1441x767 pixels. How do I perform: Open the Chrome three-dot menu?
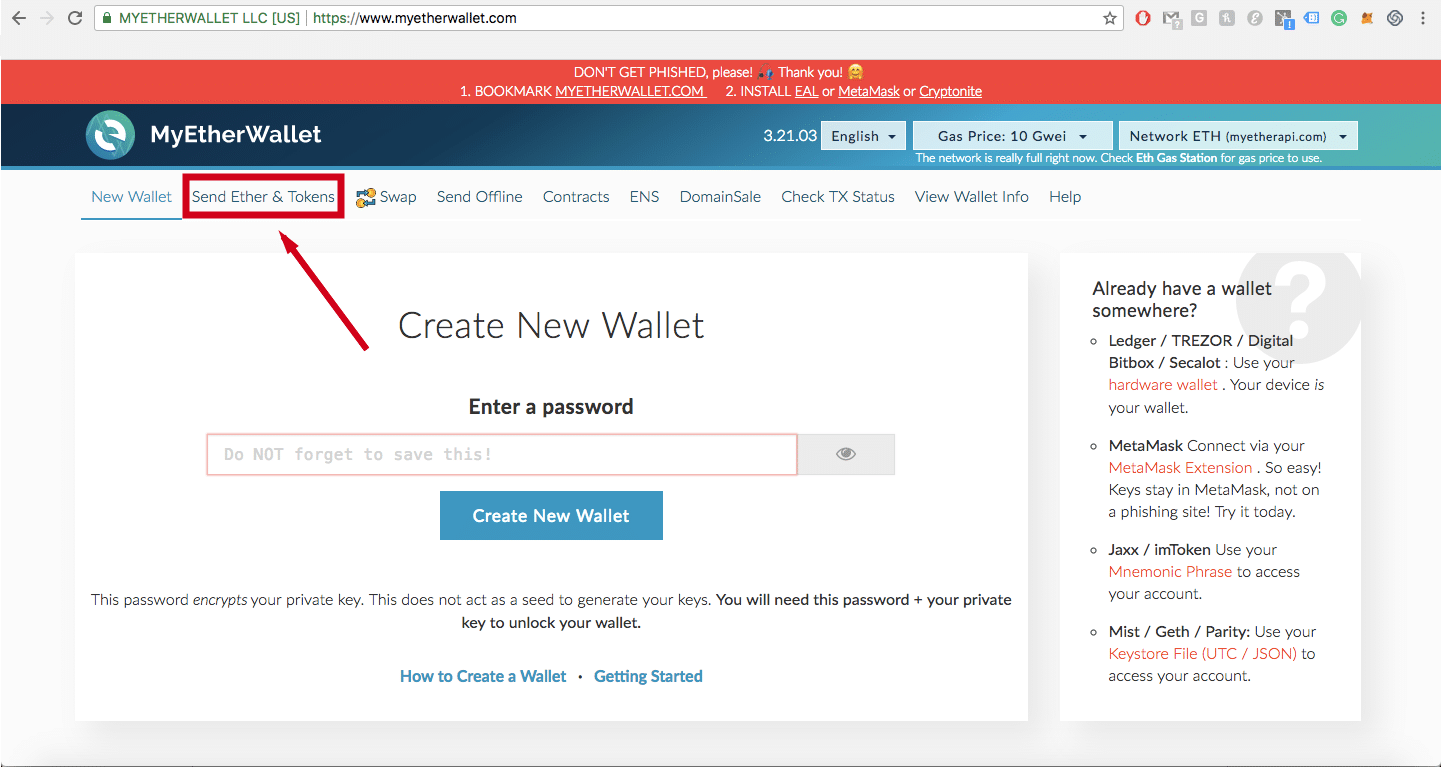click(x=1422, y=18)
